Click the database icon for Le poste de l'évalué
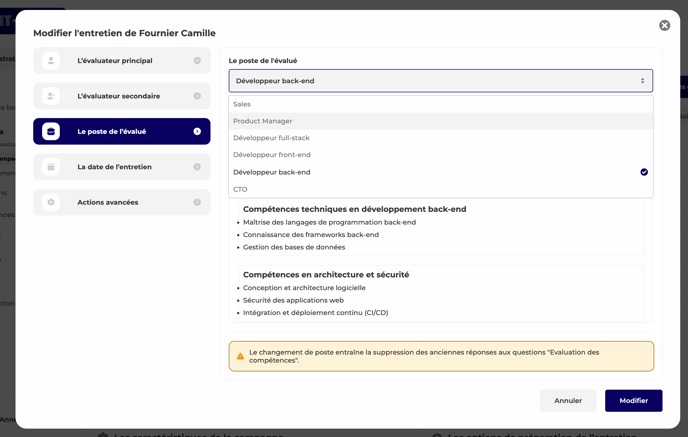 pos(51,132)
